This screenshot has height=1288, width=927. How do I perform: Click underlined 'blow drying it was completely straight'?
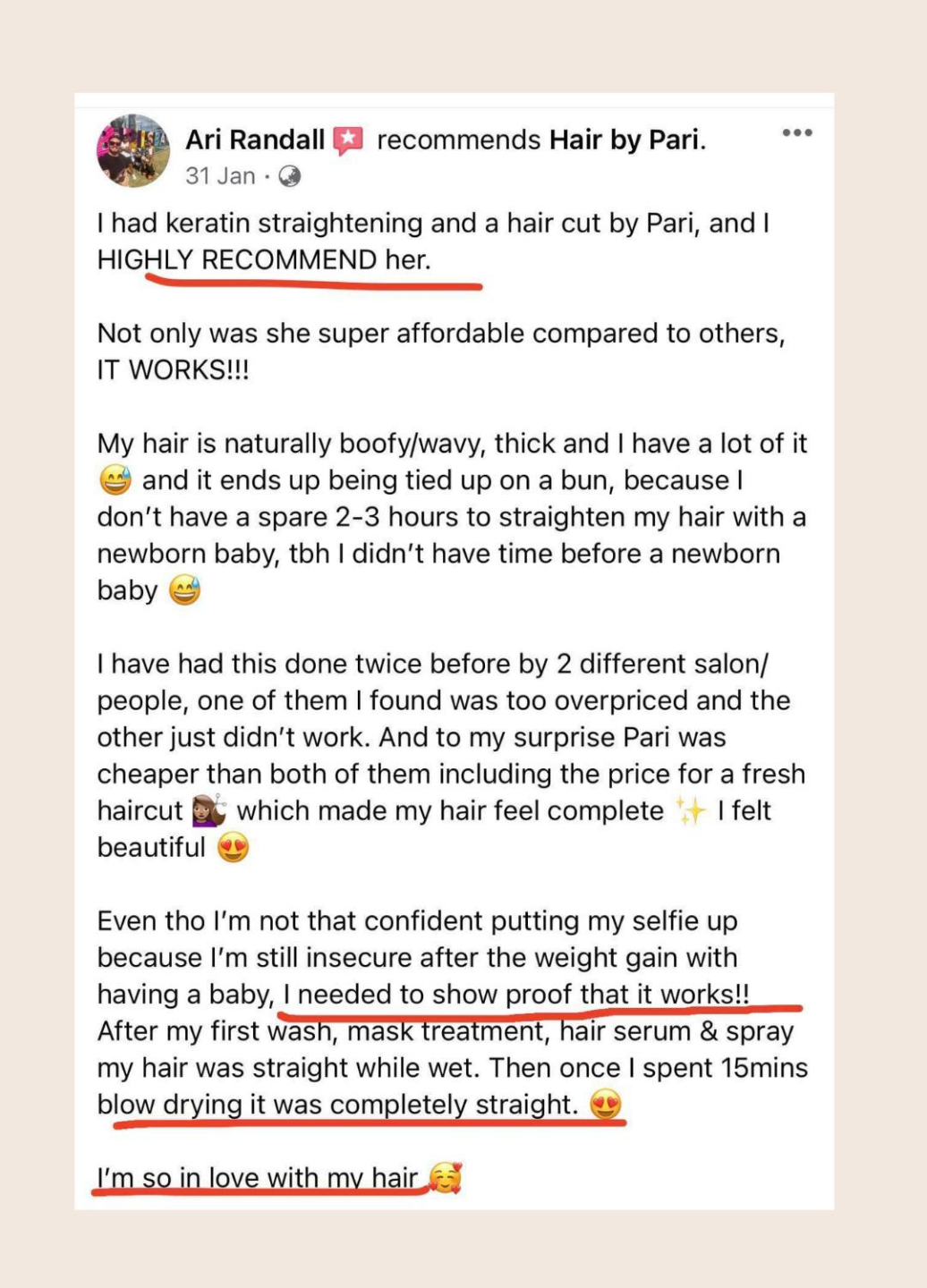(336, 1105)
